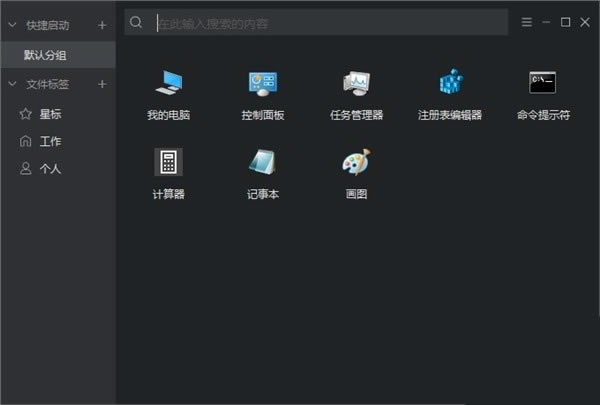The image size is (600, 405).
Task: Maximize the launcher window
Action: pyautogui.click(x=565, y=22)
